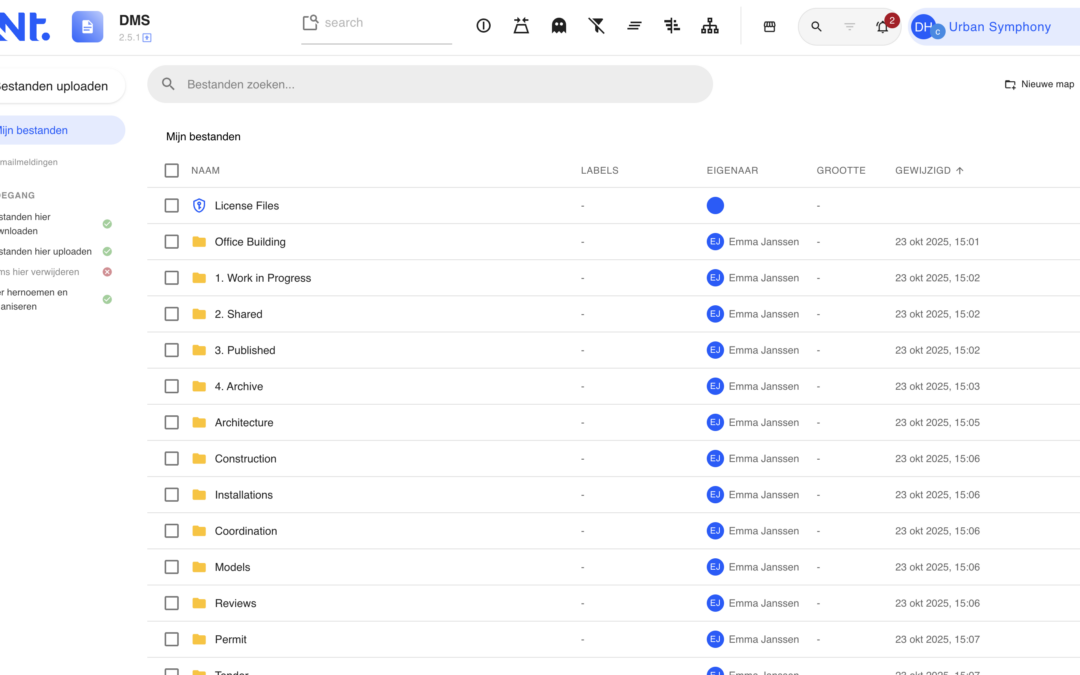Sort by the GEWIJZIGD column arrow
Viewport: 1080px width, 675px height.
click(x=959, y=170)
